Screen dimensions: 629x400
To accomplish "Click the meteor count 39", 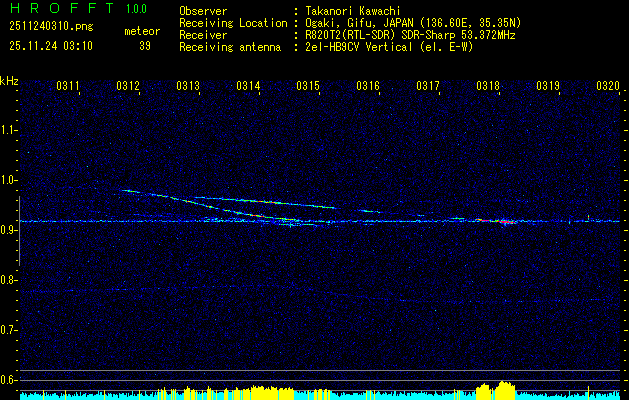I will click(145, 46).
